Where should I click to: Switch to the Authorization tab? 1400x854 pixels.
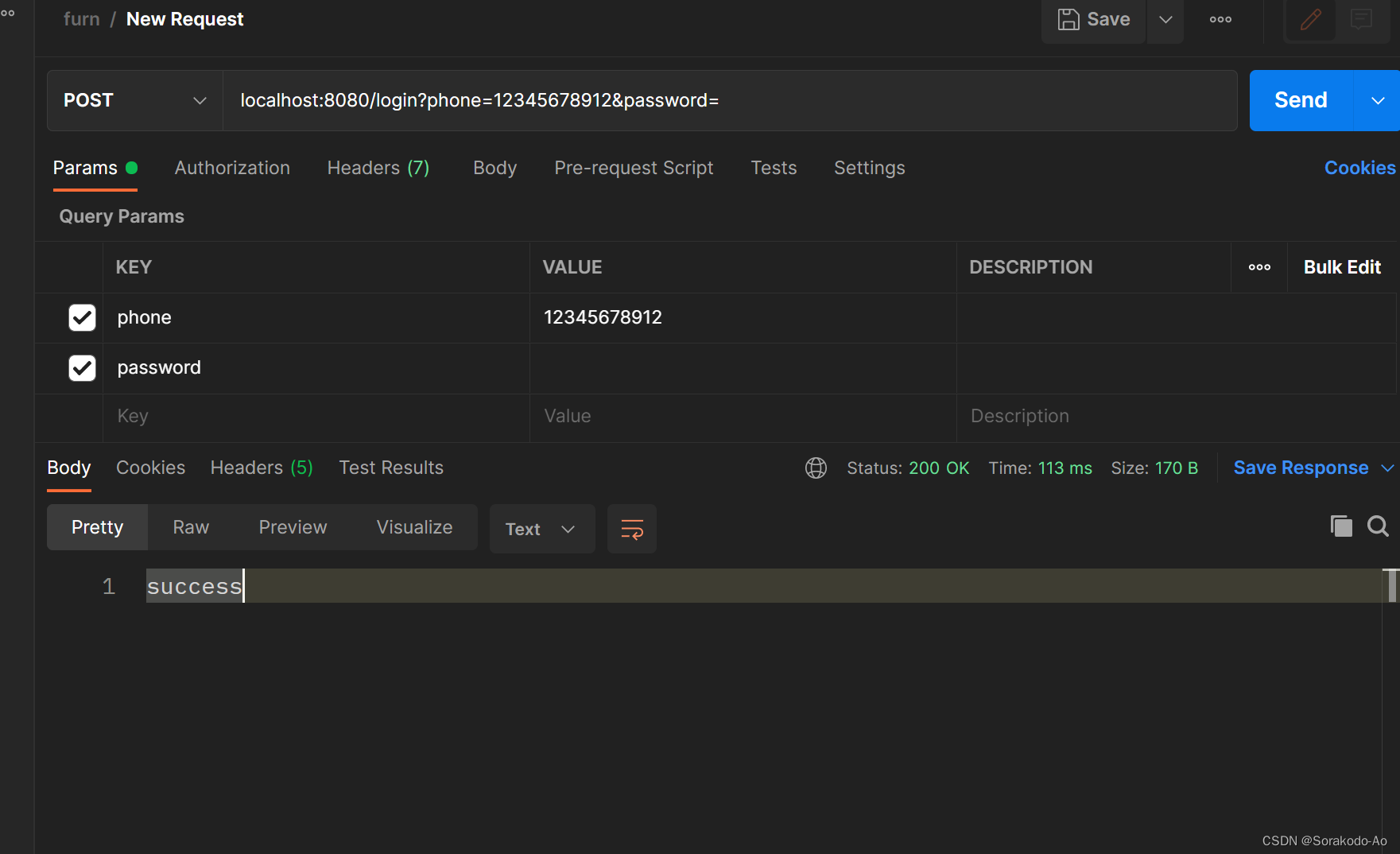pyautogui.click(x=232, y=168)
